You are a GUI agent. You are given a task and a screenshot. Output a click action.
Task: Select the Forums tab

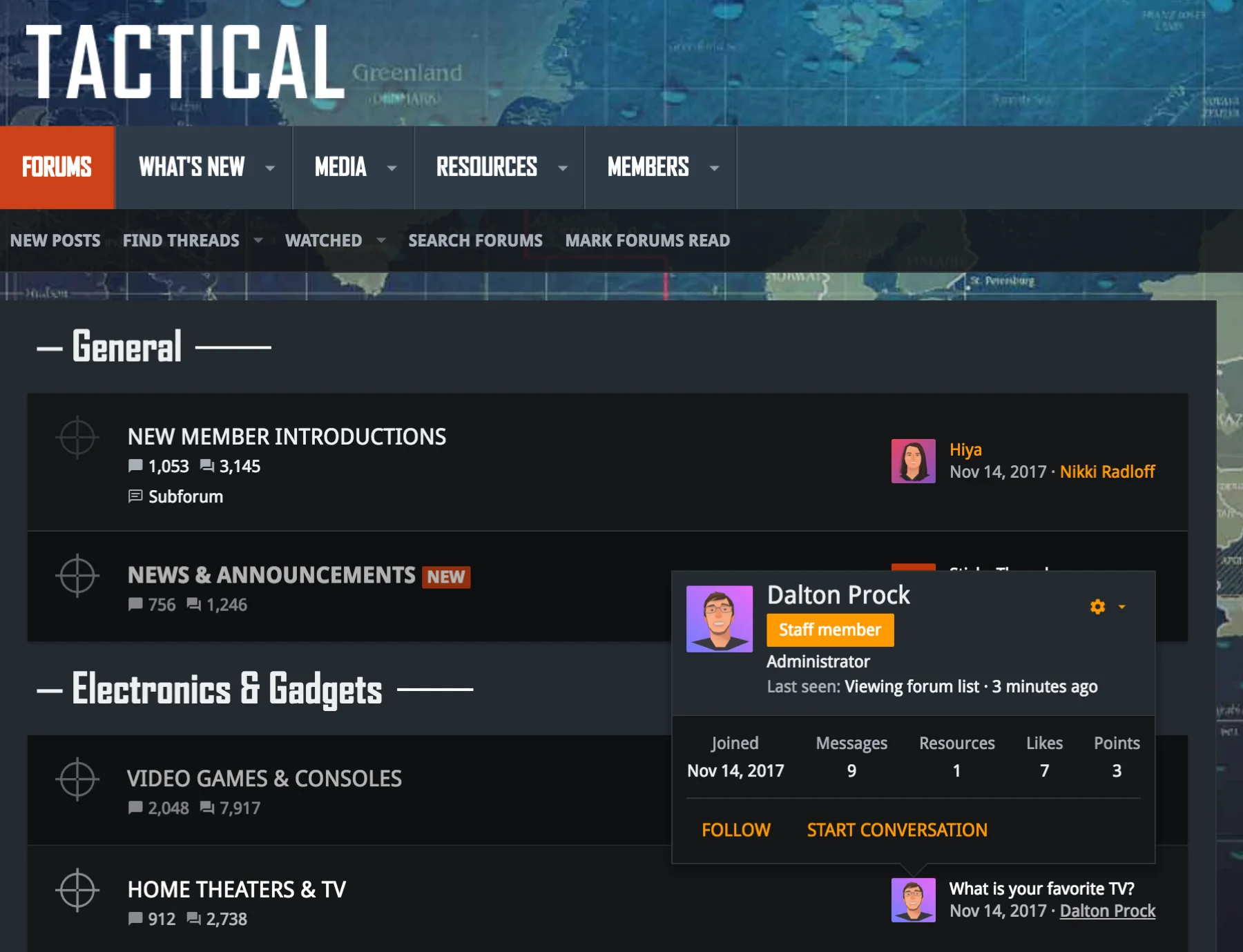57,167
